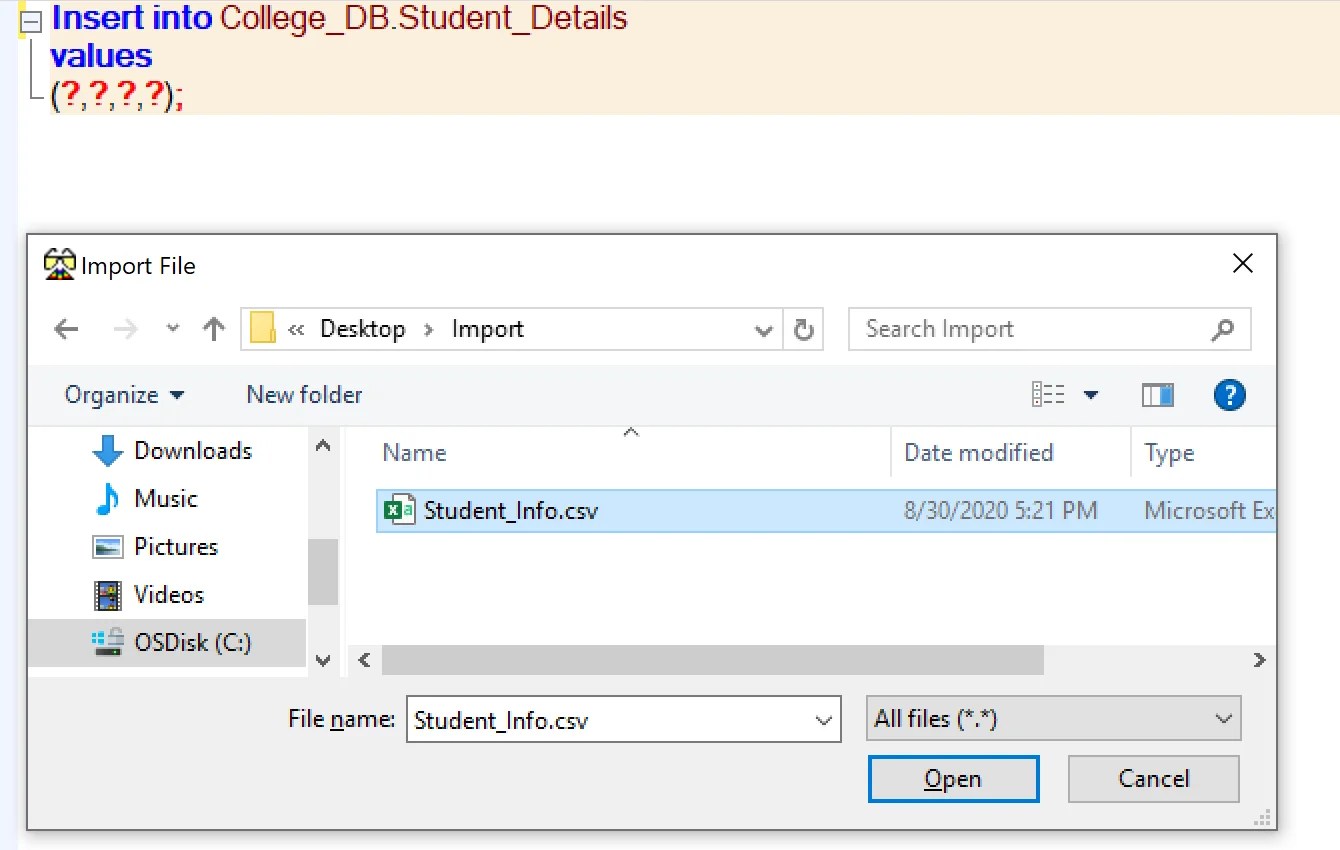Viewport: 1340px width, 850px height.
Task: Click the back navigation arrow
Action: [x=65, y=328]
